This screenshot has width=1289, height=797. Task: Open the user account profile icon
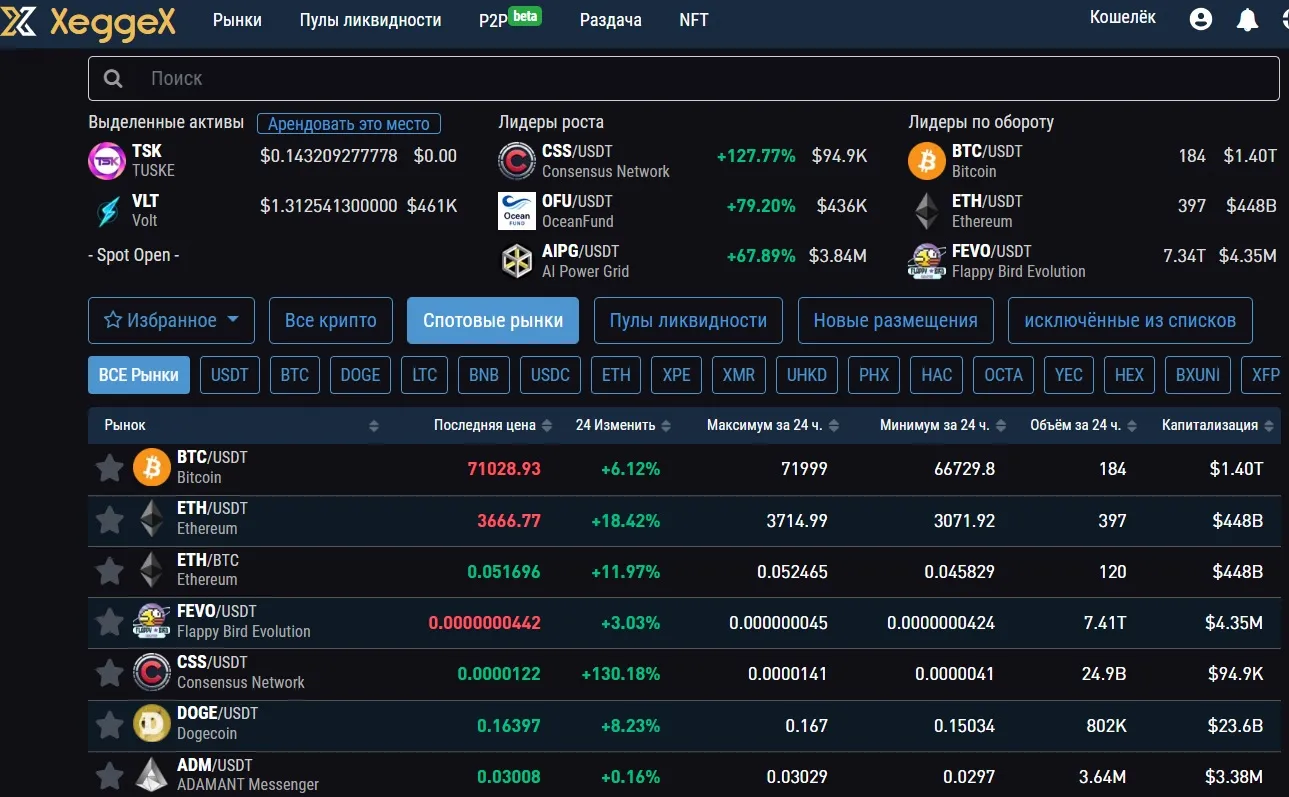click(x=1201, y=19)
